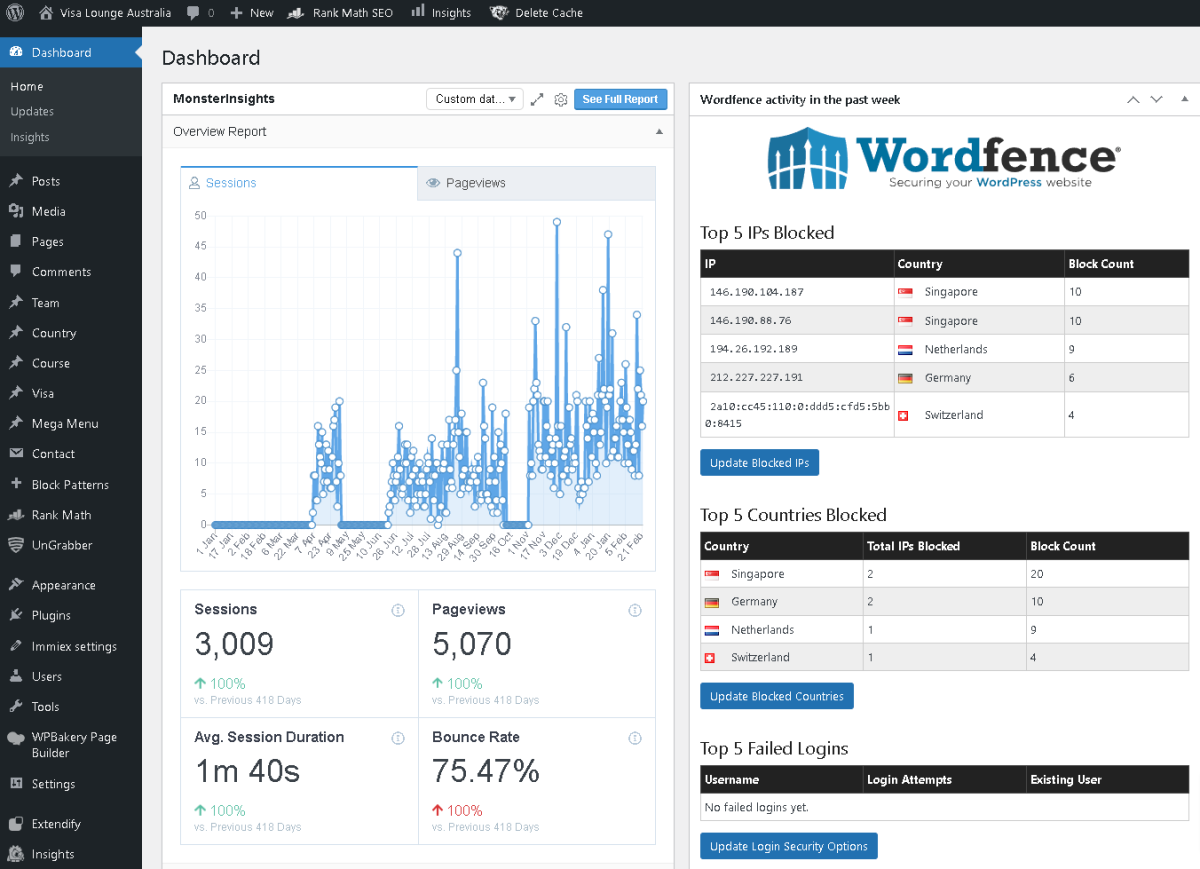Screen dimensions: 1200x869
Task: Open Delete Cache in admin bar
Action: tap(536, 13)
